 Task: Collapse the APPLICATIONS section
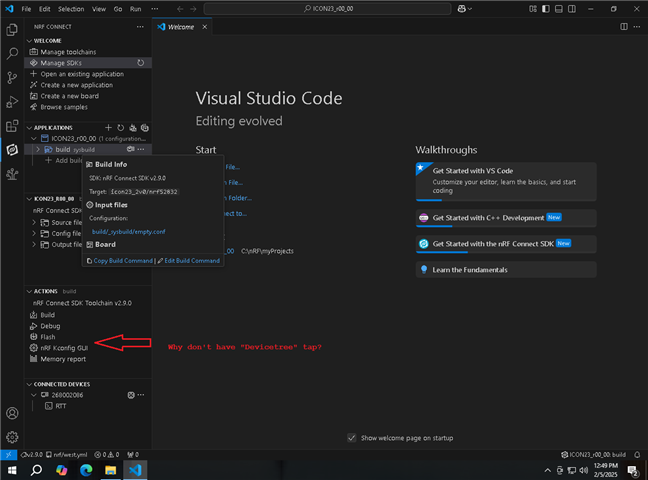point(29,127)
